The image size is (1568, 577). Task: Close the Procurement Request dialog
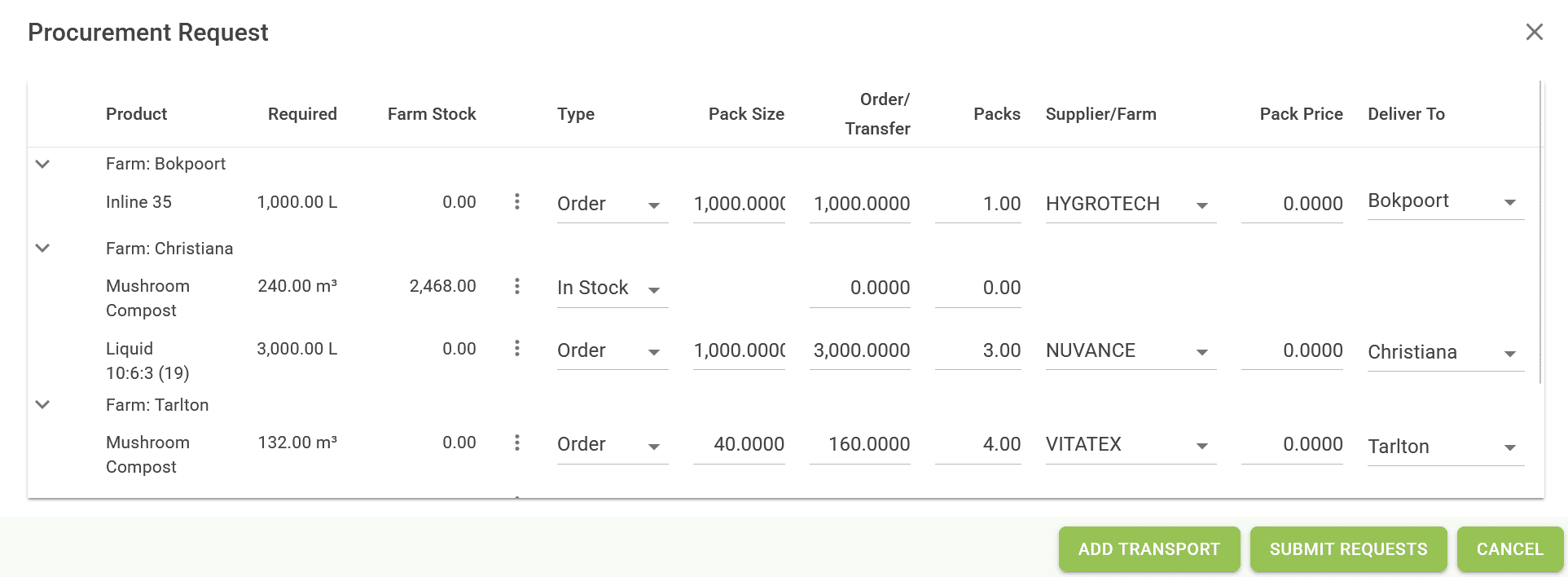point(1534,32)
